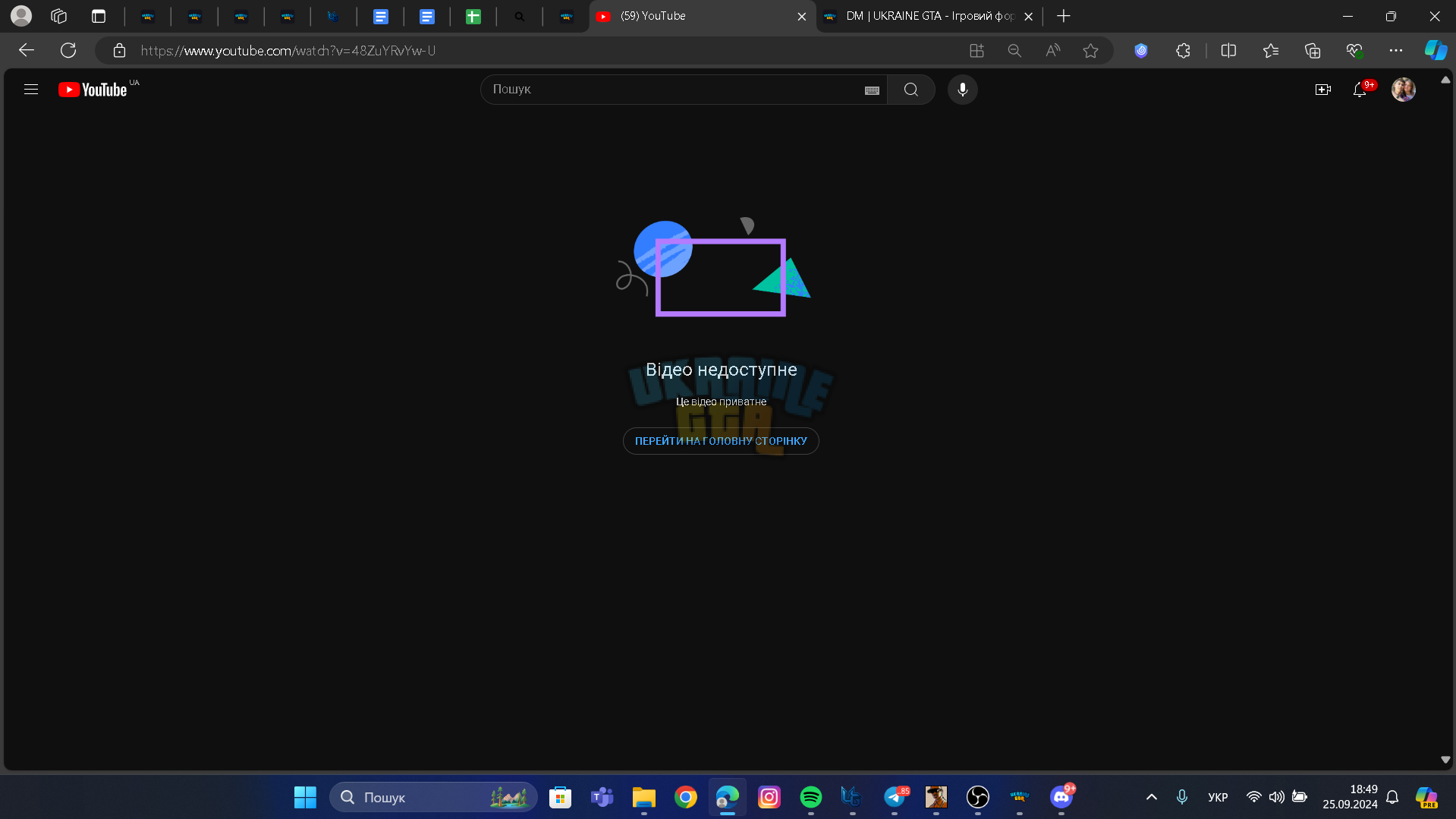Close the DM | UKRAINE GTA tab
Viewport: 1456px width, 819px height.
point(1028,17)
